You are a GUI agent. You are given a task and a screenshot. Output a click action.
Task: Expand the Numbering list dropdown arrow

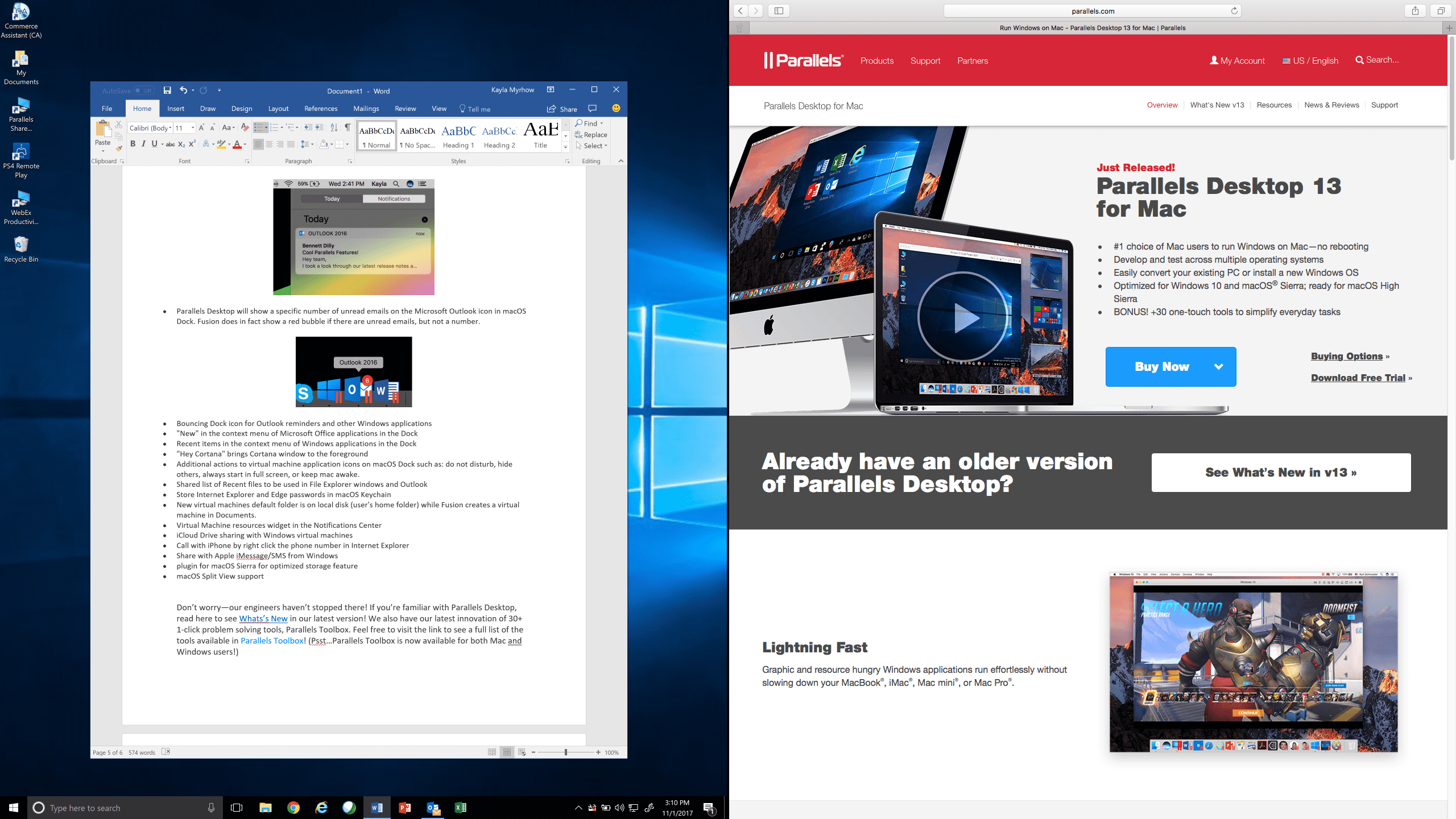[x=282, y=127]
